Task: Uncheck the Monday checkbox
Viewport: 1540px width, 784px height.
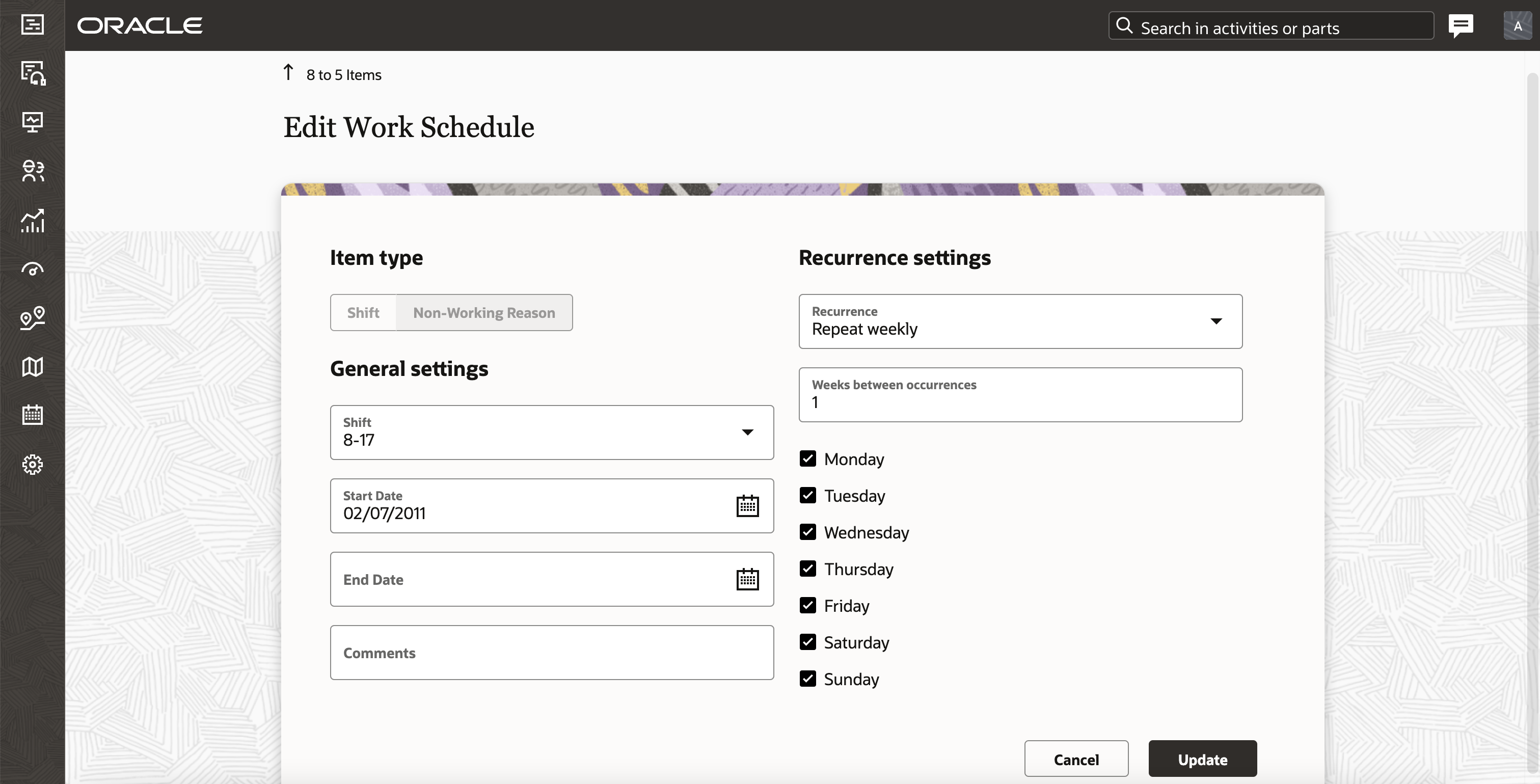Action: tap(807, 458)
